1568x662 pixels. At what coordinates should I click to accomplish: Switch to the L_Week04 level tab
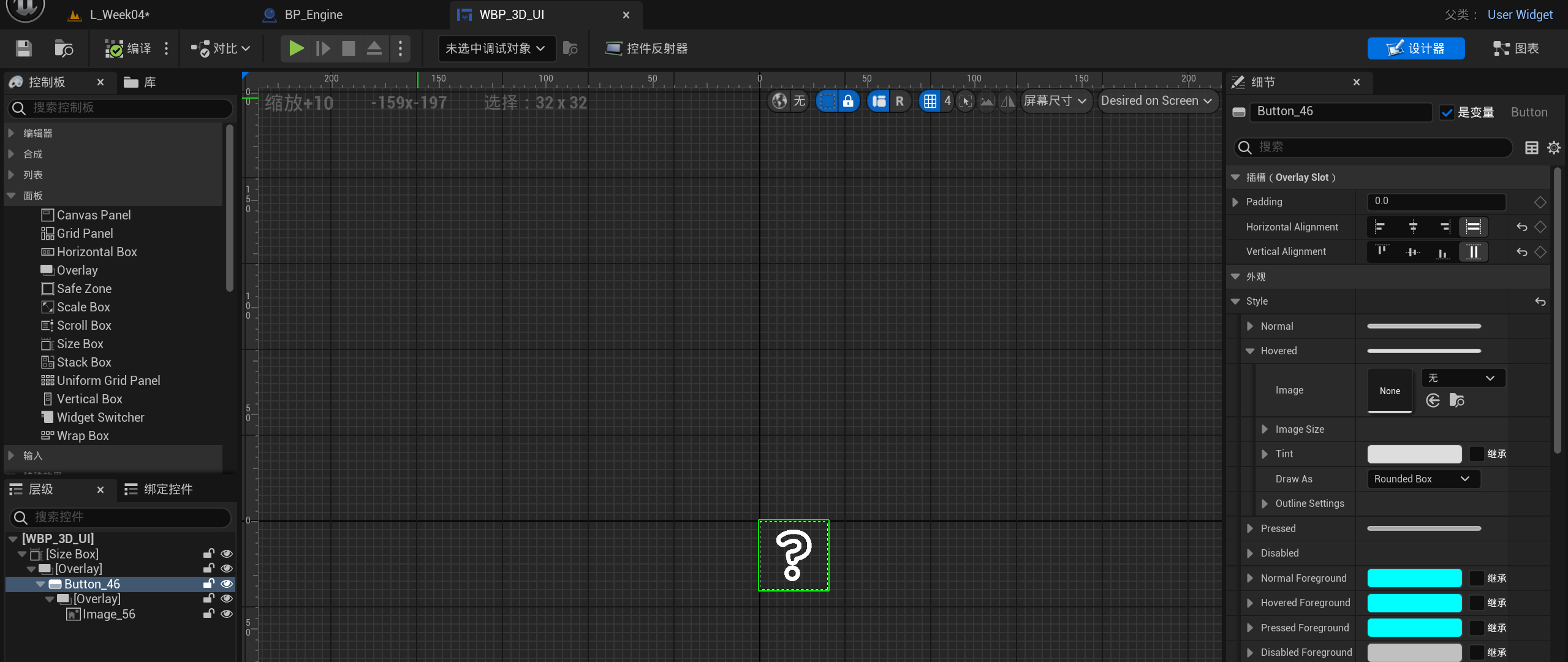coord(119,14)
